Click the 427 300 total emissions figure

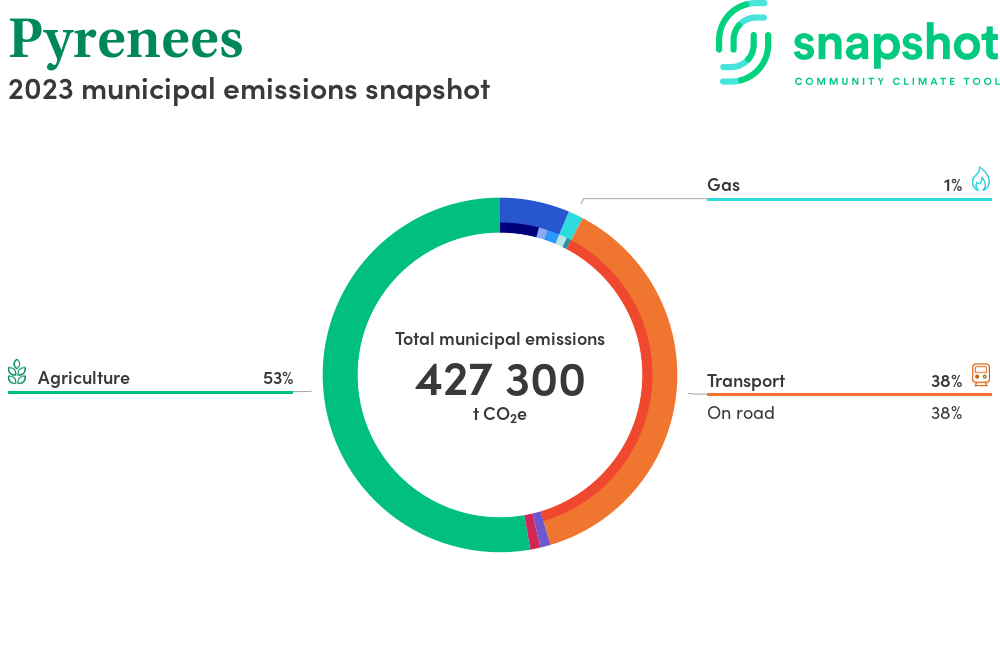coord(500,381)
